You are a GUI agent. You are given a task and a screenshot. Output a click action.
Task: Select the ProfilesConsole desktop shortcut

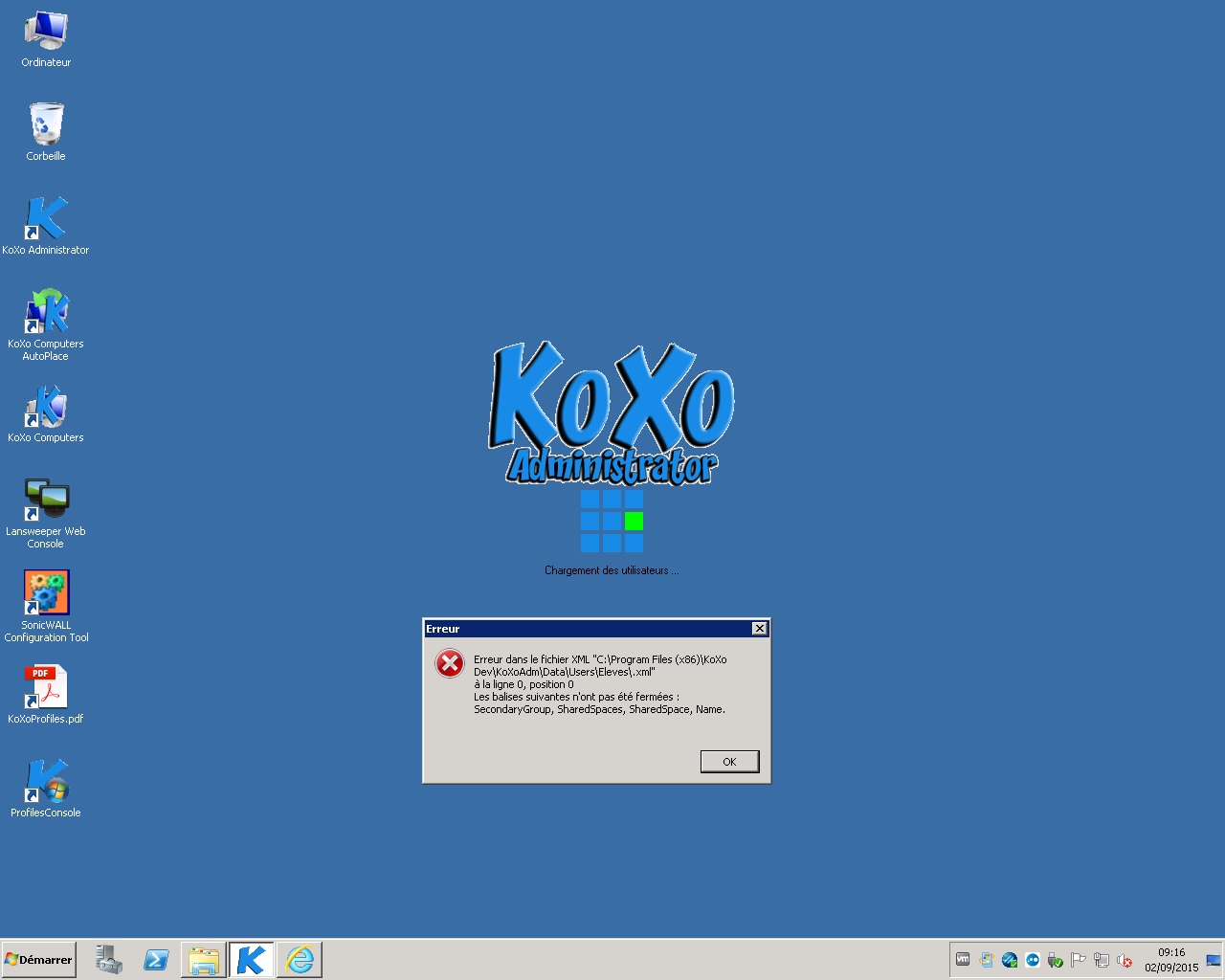pos(46,788)
